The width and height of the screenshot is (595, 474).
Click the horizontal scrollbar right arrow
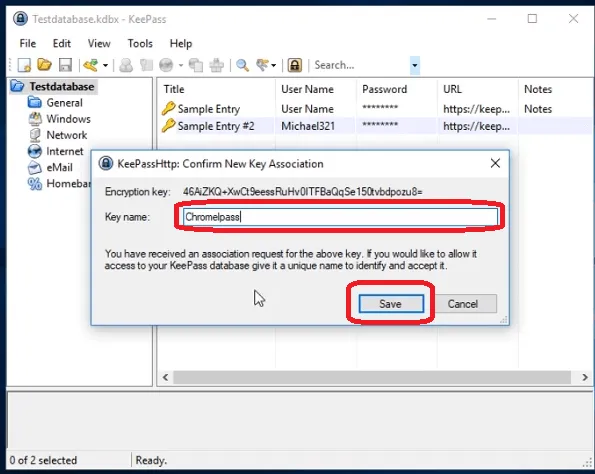pyautogui.click(x=585, y=377)
